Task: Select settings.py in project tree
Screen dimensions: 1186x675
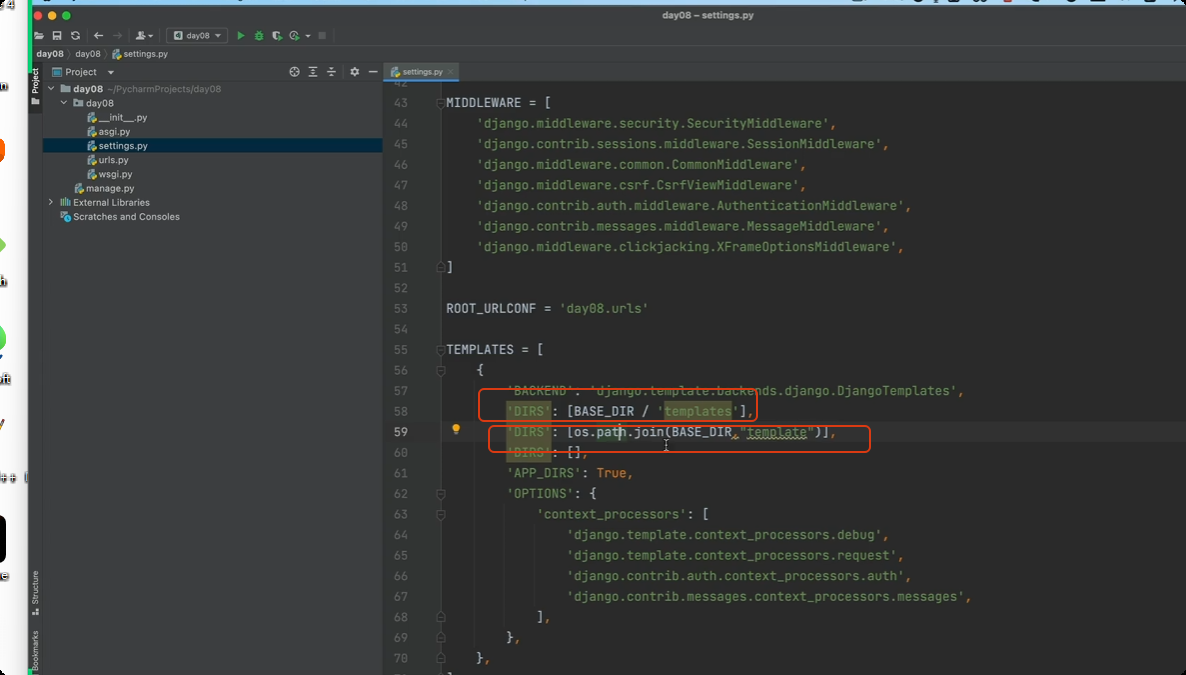Action: (123, 146)
